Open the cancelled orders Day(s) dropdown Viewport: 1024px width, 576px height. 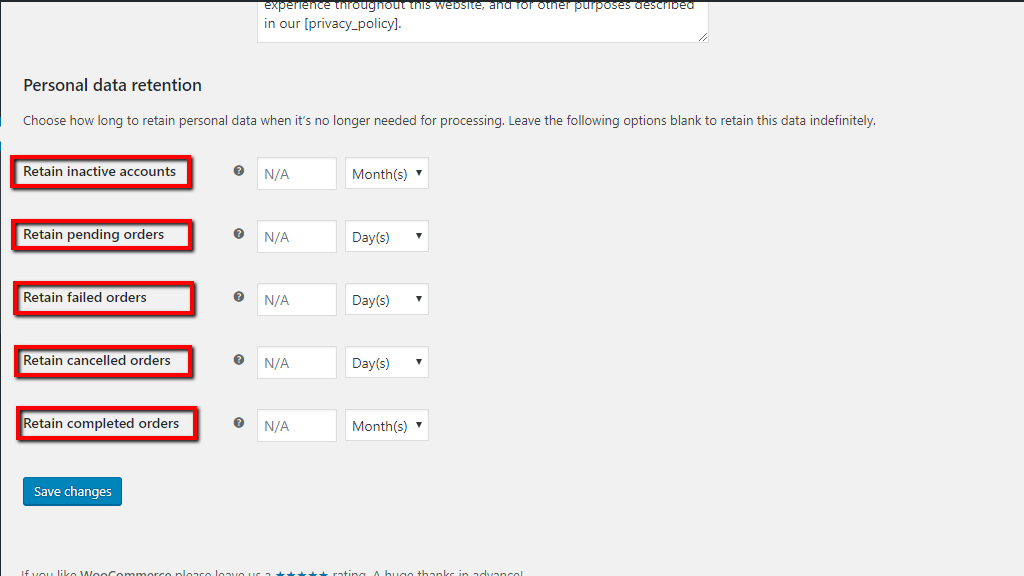tap(386, 362)
